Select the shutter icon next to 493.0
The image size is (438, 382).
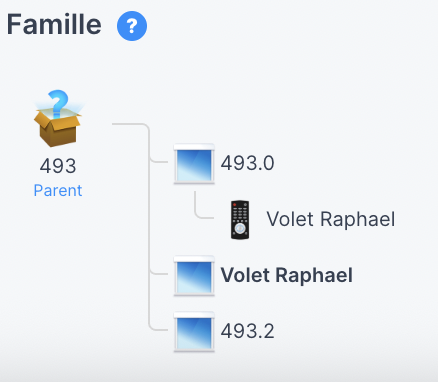[x=194, y=163]
